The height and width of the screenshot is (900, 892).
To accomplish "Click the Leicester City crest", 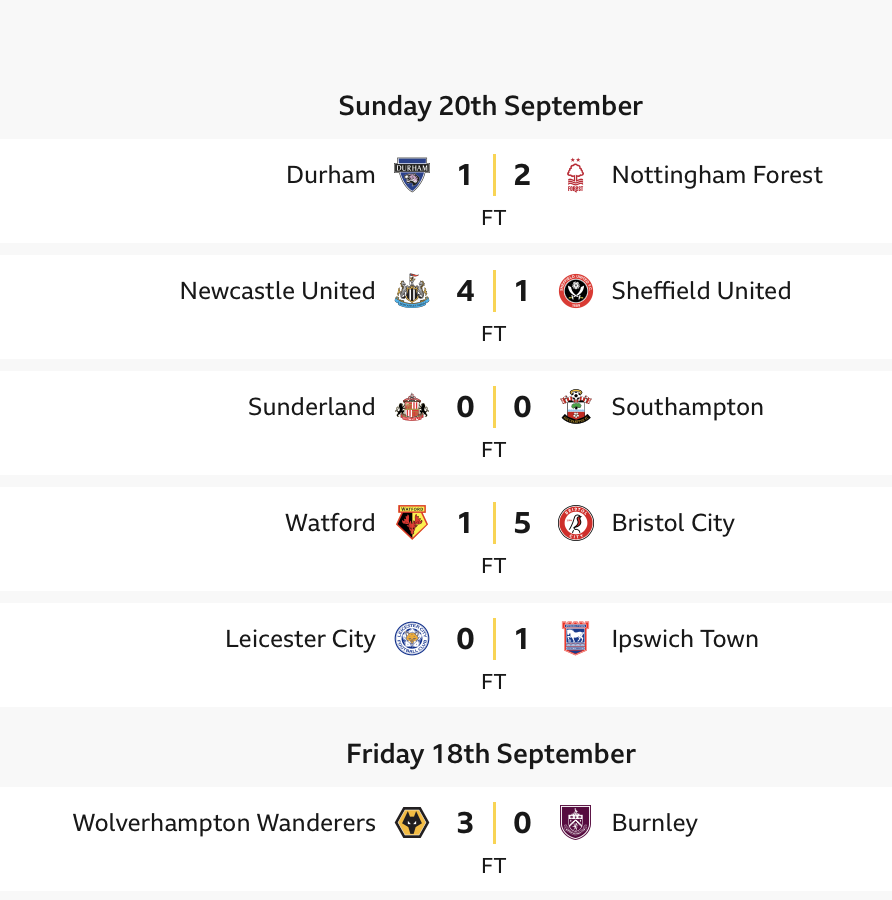I will coord(412,638).
